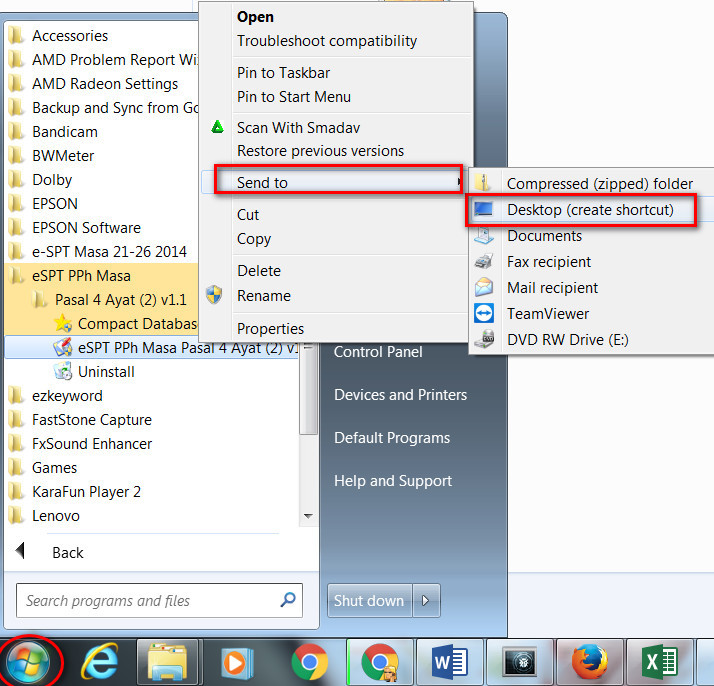The width and height of the screenshot is (714, 686).
Task: Send to Documents
Action: point(544,236)
